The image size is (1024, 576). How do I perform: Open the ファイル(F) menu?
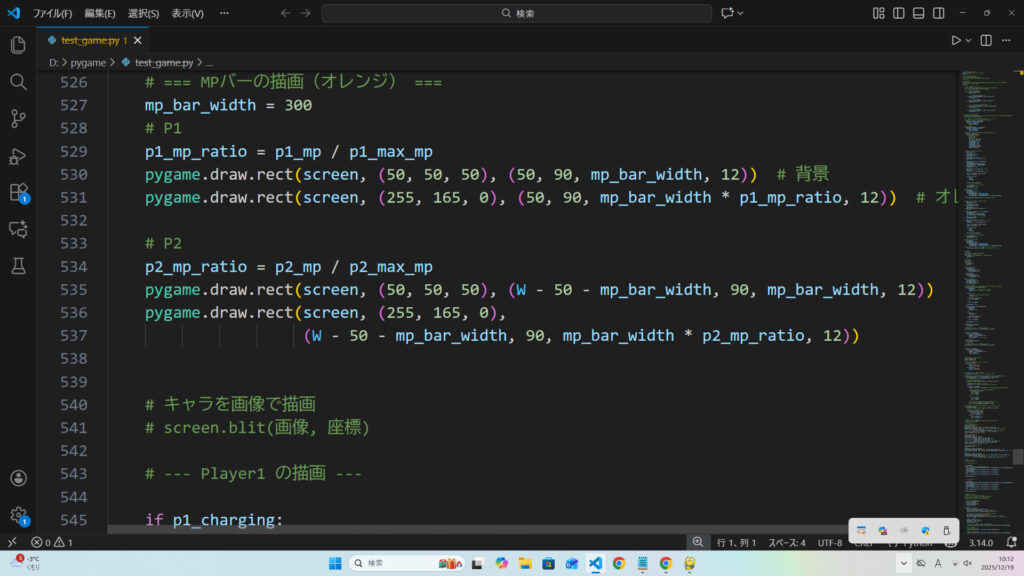(52, 13)
